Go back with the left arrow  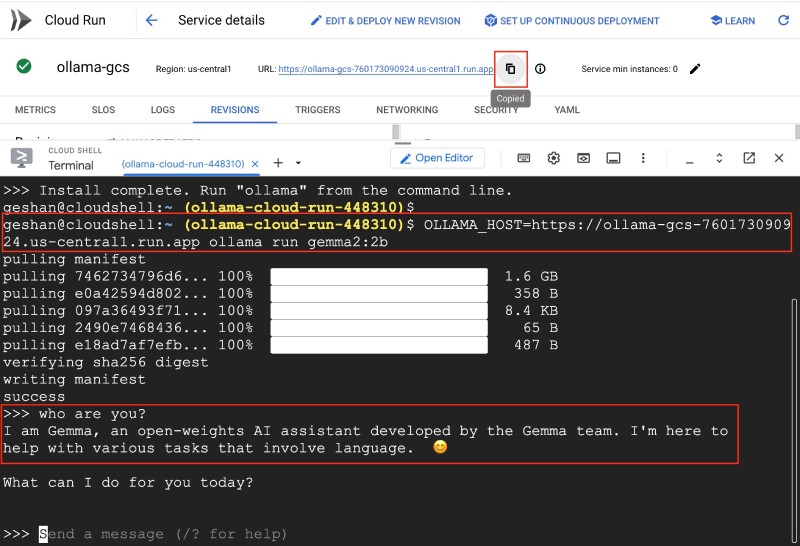point(152,20)
